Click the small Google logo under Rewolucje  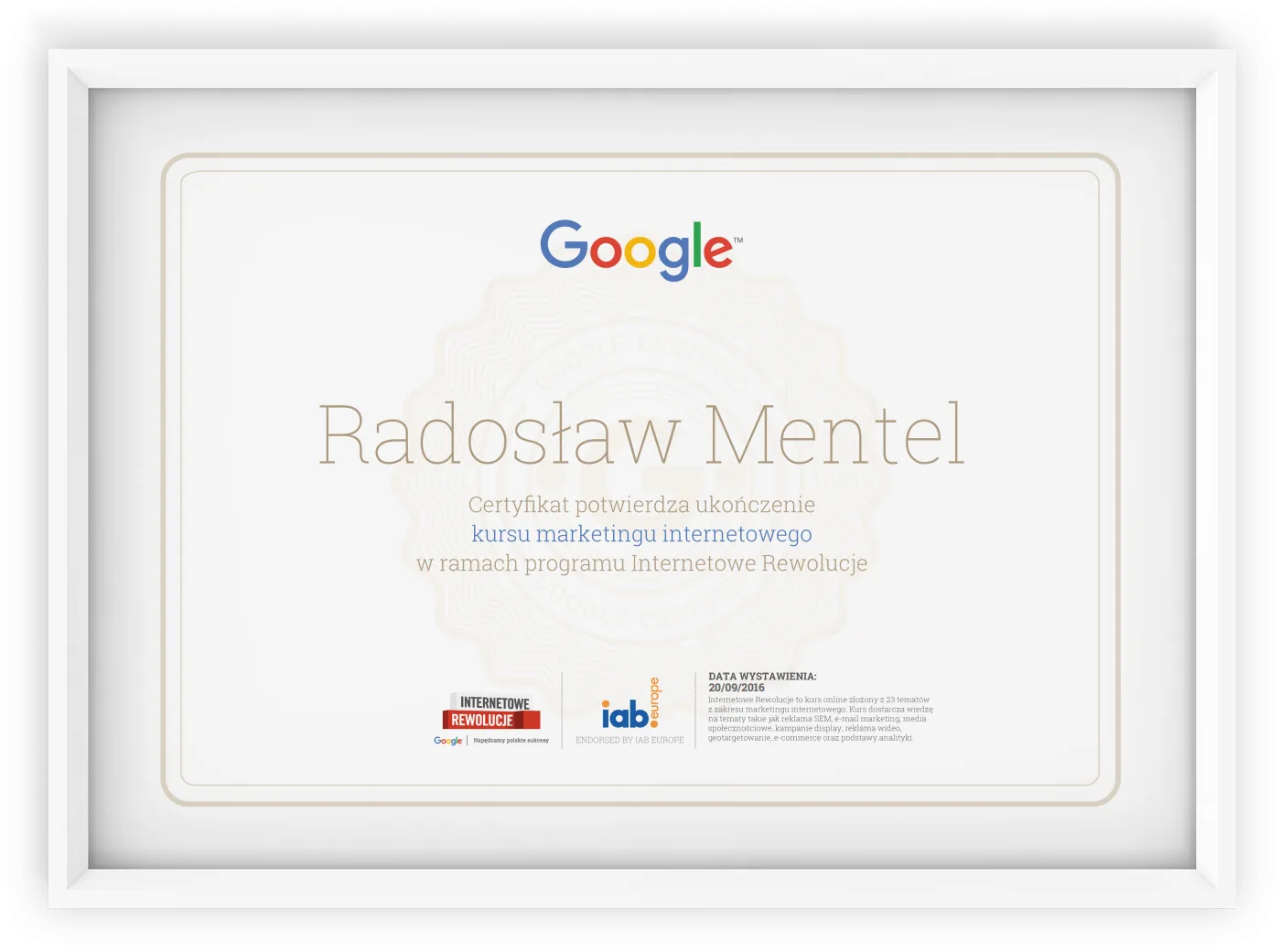click(x=447, y=741)
